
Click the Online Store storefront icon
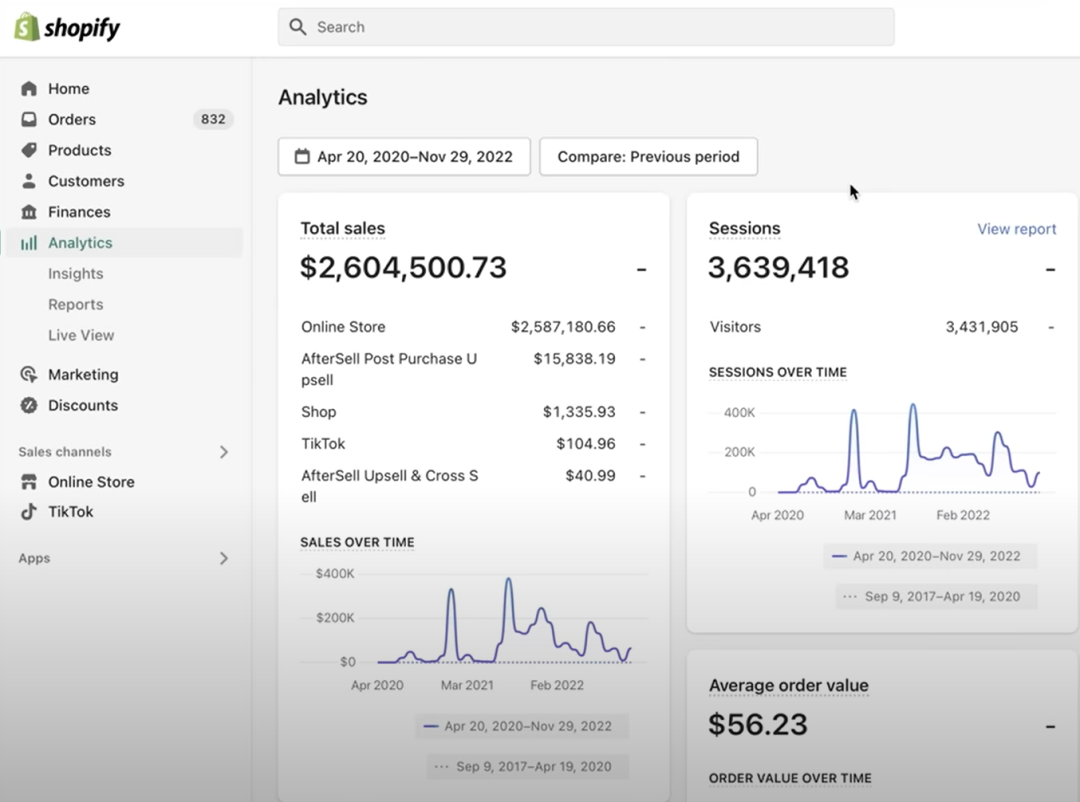(29, 481)
